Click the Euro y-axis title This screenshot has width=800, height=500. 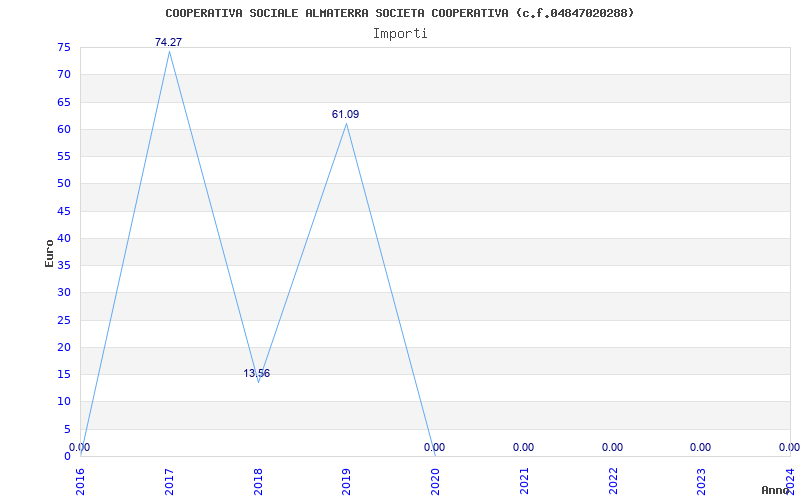(x=49, y=253)
